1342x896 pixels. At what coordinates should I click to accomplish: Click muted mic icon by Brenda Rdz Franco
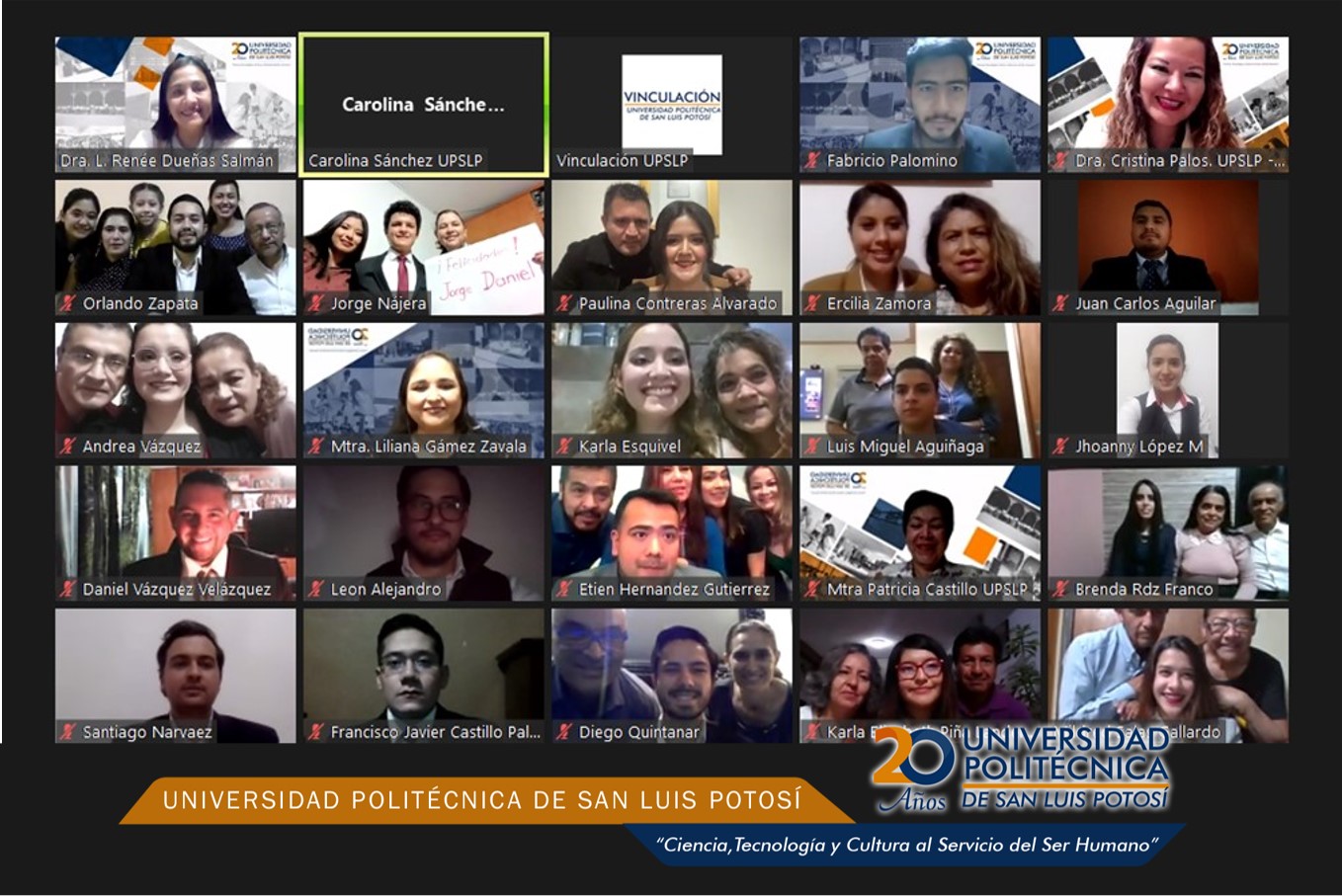click(x=1061, y=589)
